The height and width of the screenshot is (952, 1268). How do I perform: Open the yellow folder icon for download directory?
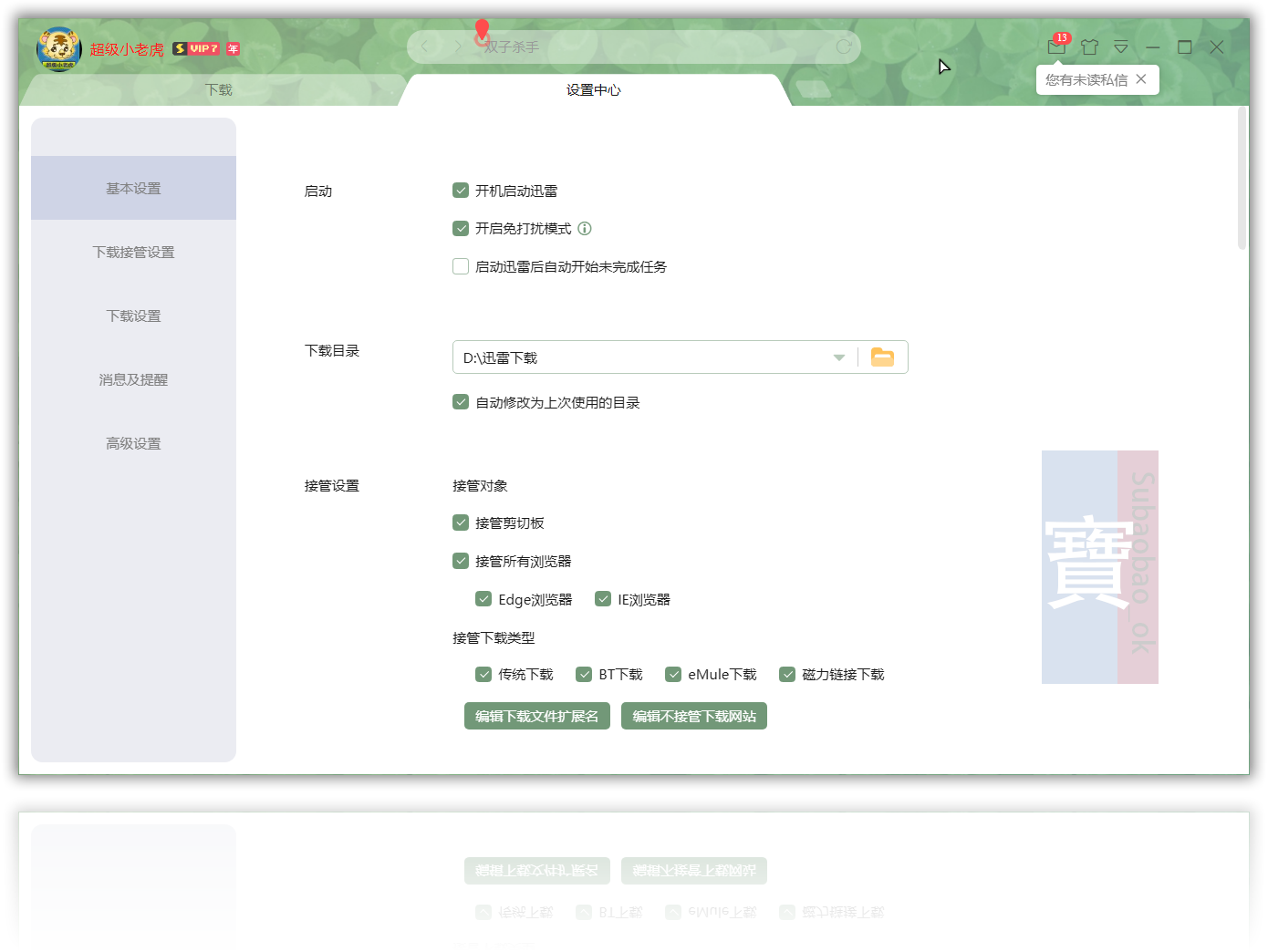pos(882,357)
